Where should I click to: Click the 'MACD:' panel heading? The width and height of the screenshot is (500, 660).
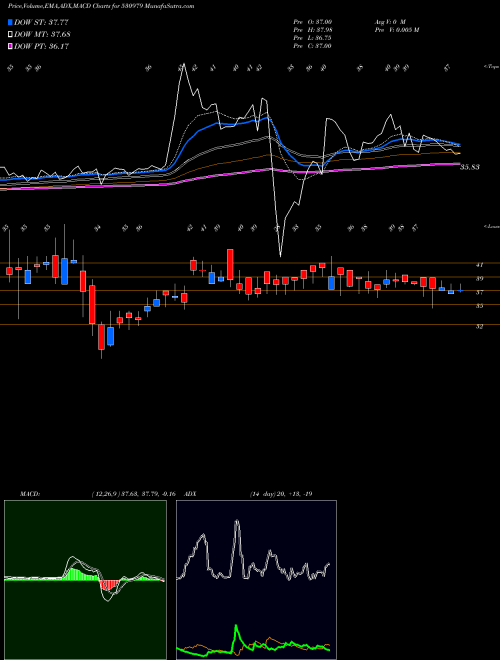[x=29, y=494]
